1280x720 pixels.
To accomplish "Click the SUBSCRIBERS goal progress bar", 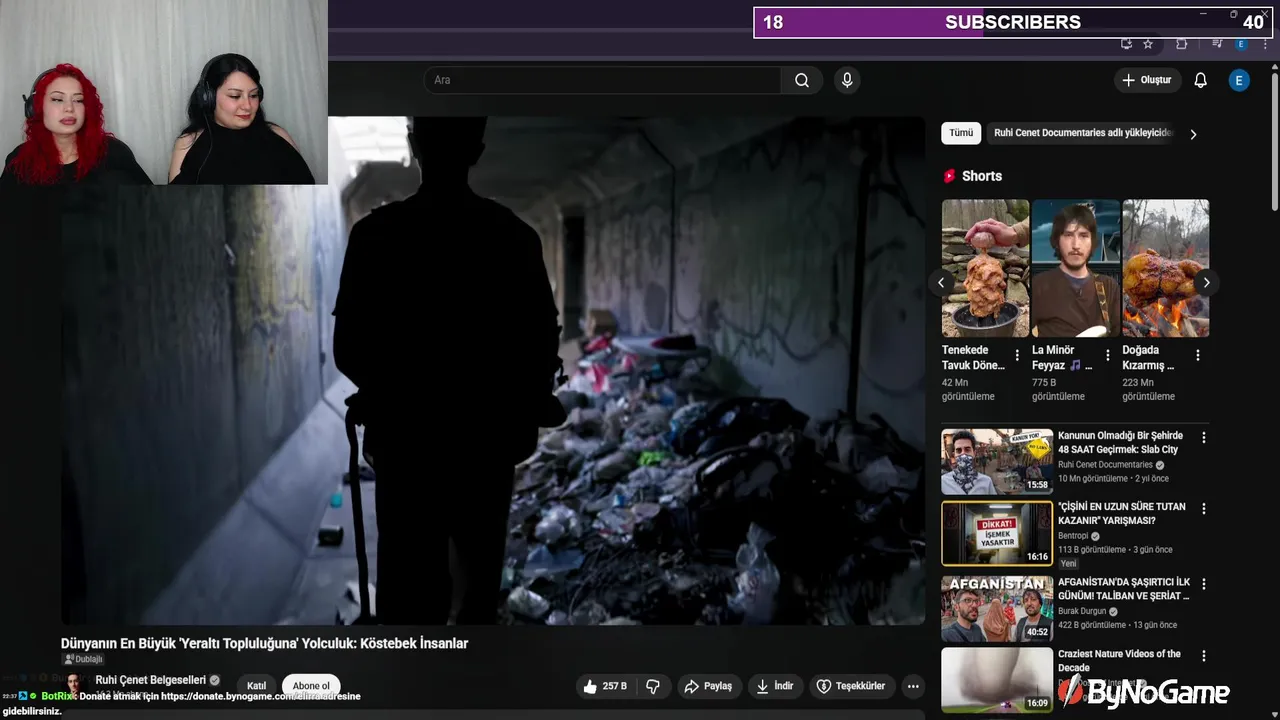I will pos(1013,22).
